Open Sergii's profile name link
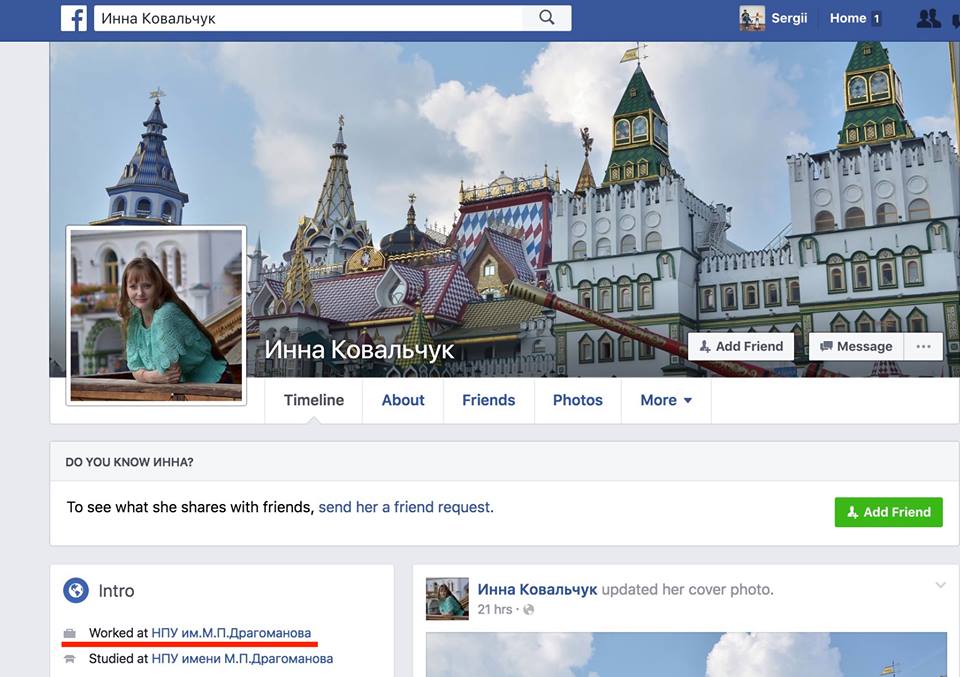The width and height of the screenshot is (960, 677). coord(789,18)
